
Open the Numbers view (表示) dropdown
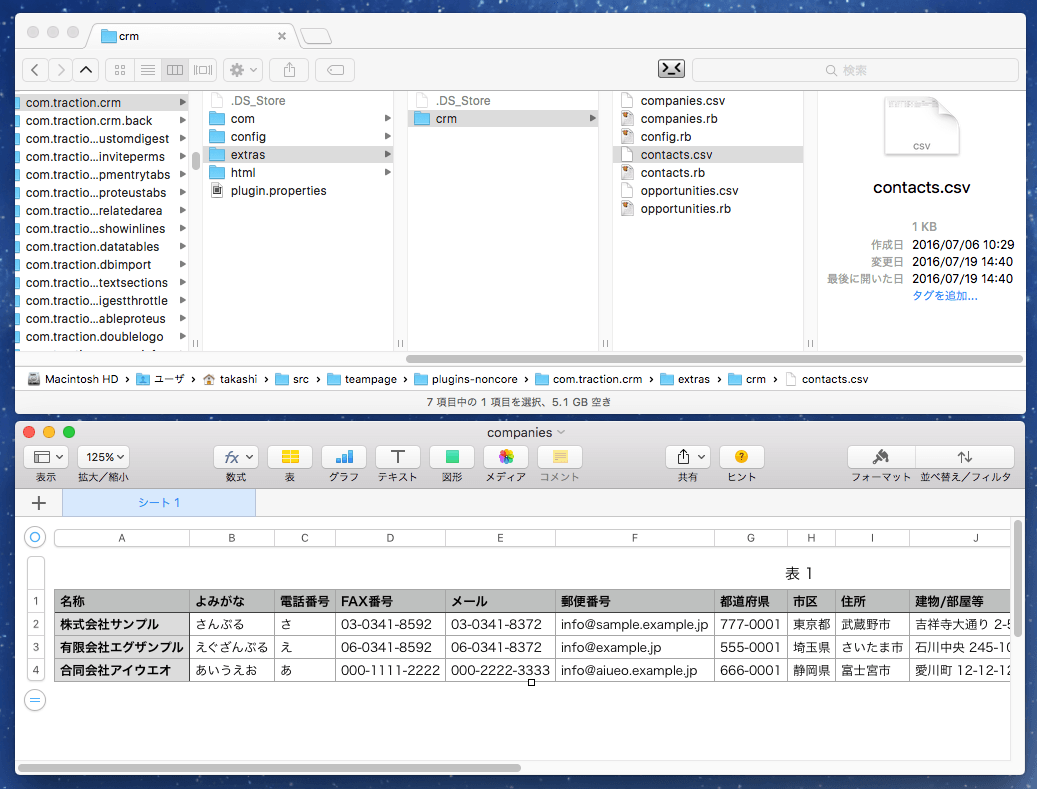tap(46, 457)
